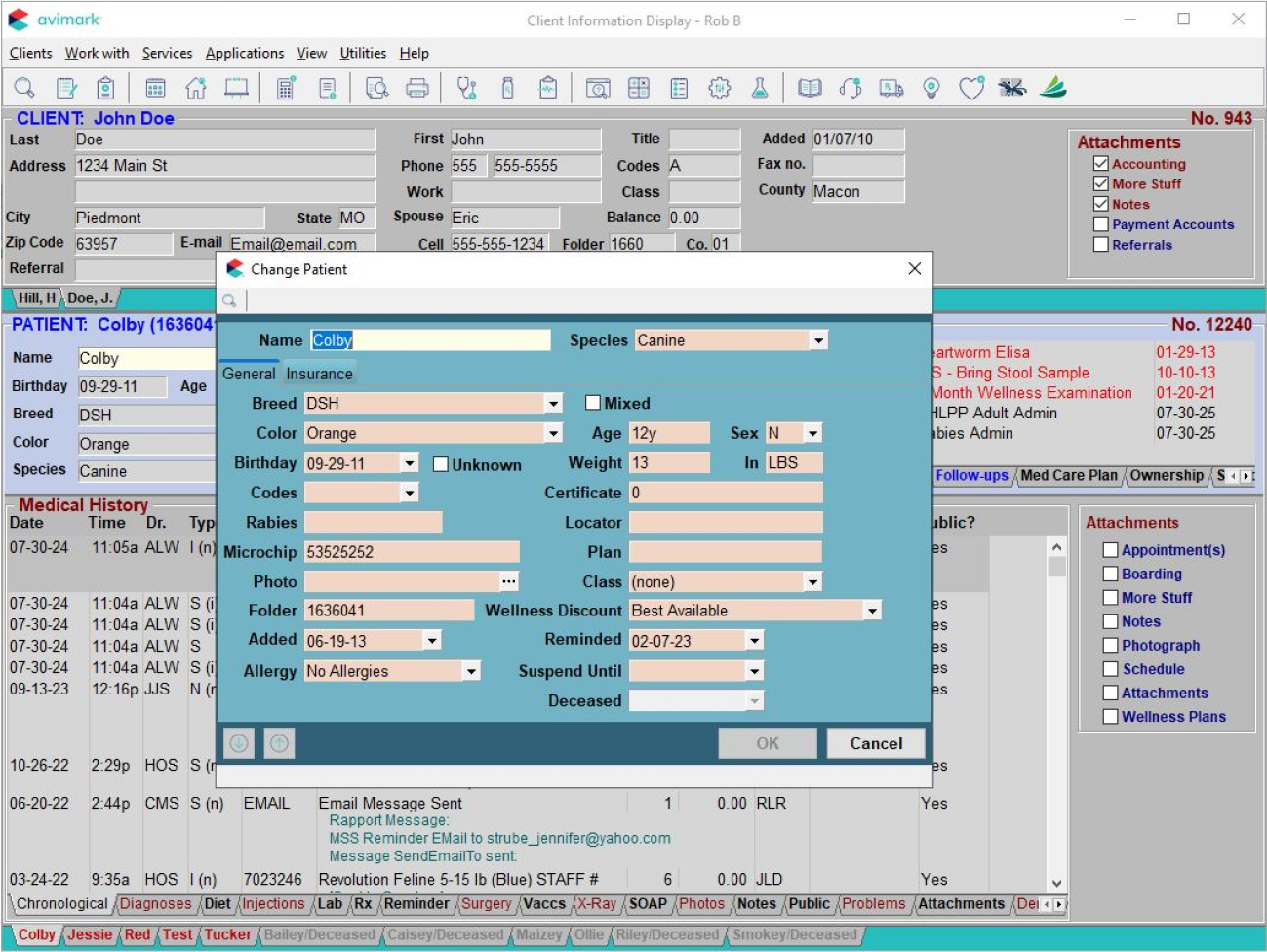Click the calculator toolbar icon

(x=286, y=88)
